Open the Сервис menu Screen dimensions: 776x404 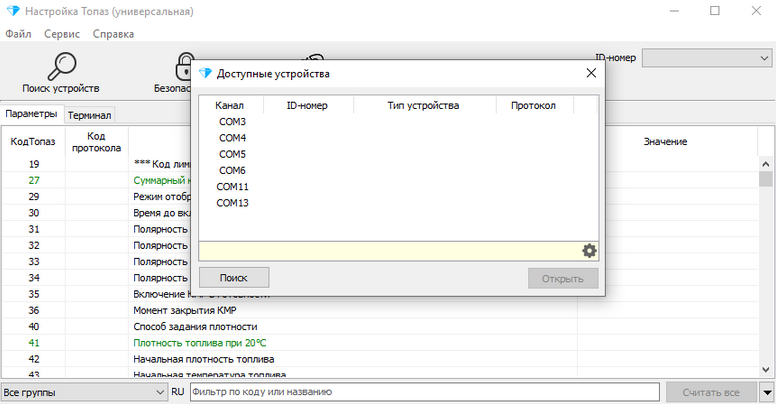[x=62, y=34]
